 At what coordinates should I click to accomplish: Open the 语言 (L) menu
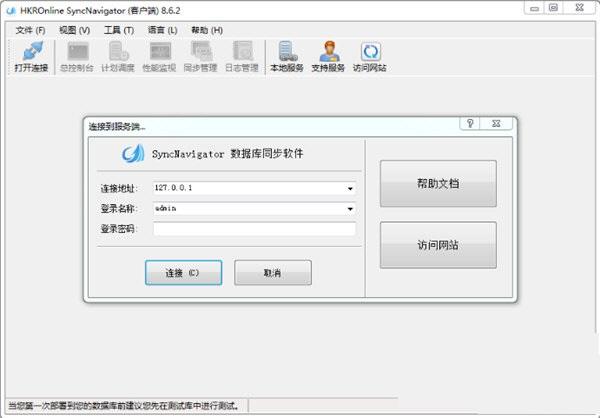point(163,30)
